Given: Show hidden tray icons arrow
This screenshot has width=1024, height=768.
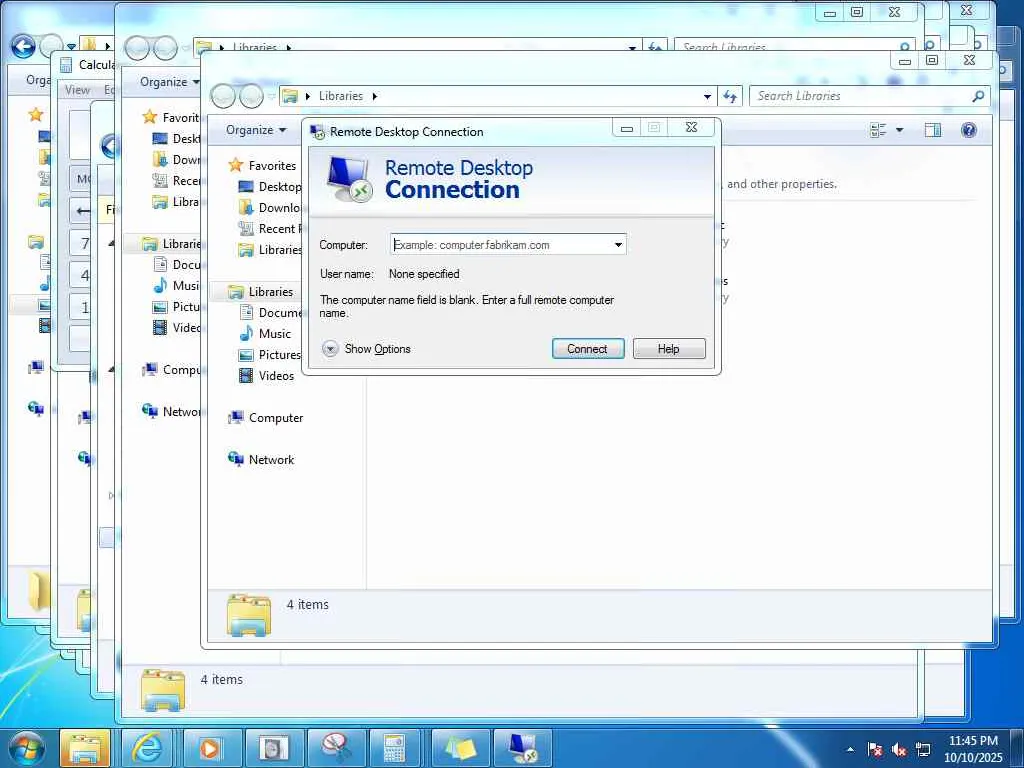Looking at the screenshot, I should pyautogui.click(x=850, y=749).
